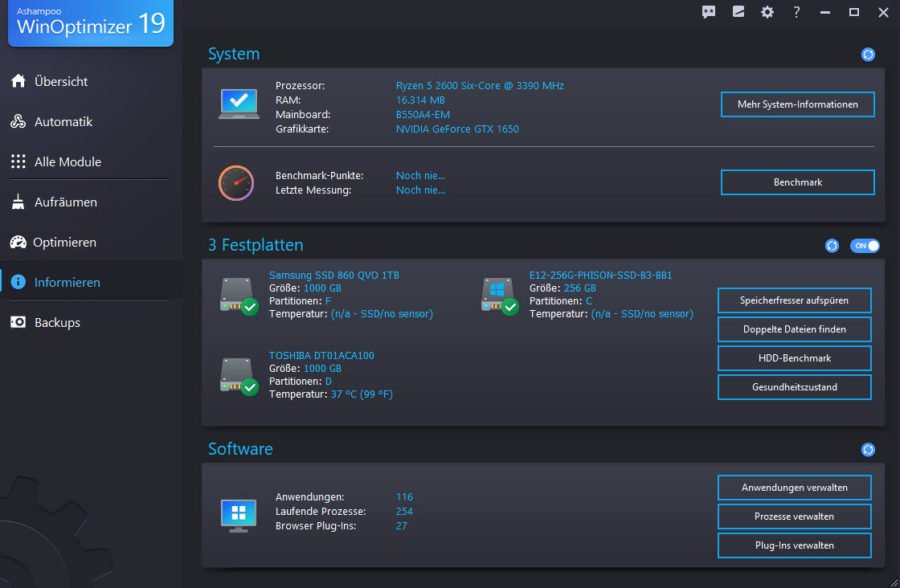This screenshot has height=588, width=900.
Task: Refresh the System information panel
Action: pyautogui.click(x=867, y=54)
